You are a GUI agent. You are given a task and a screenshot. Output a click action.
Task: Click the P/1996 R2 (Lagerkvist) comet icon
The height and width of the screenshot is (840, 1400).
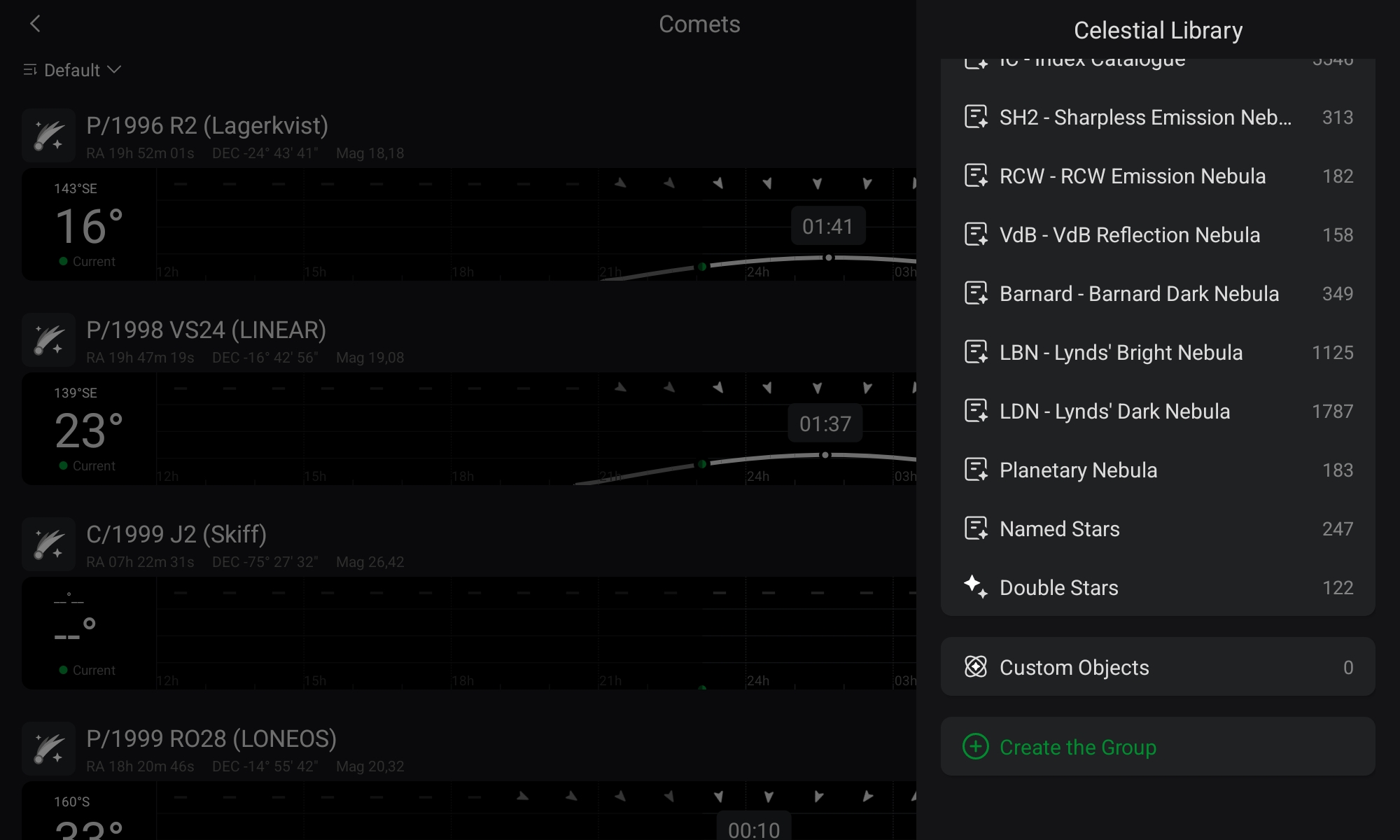(x=48, y=136)
